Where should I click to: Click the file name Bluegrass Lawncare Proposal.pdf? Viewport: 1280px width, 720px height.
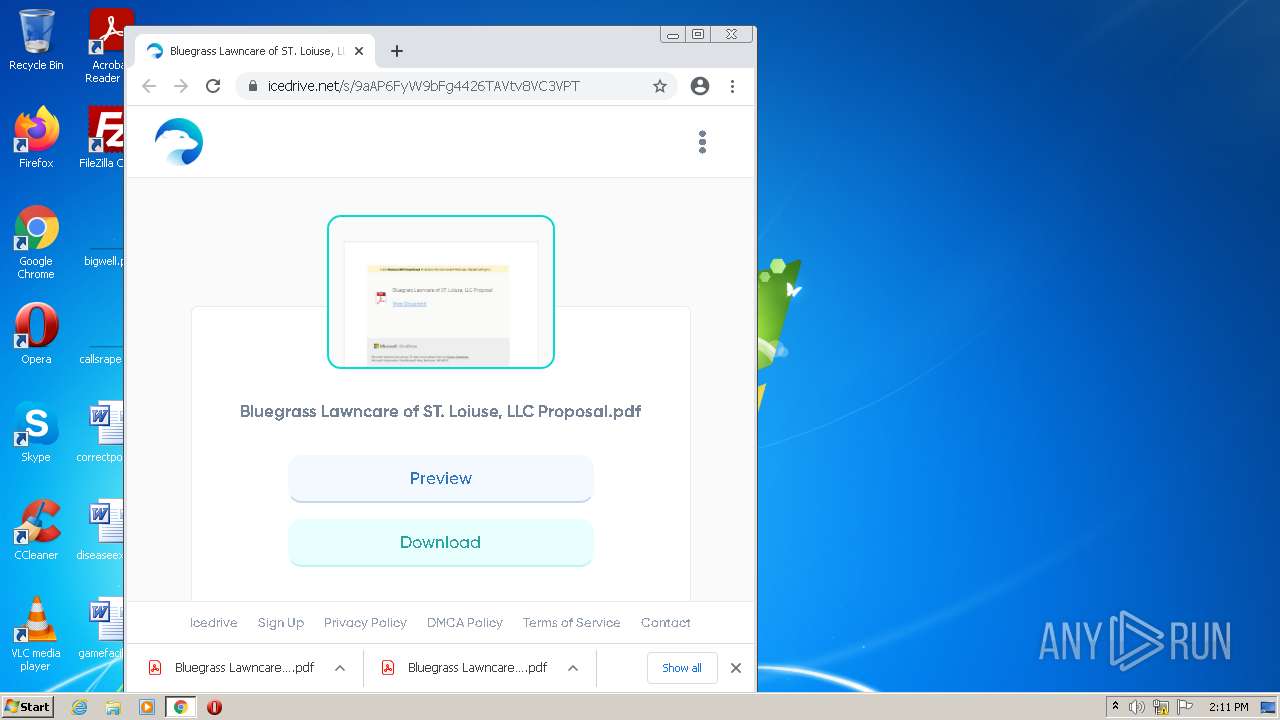tap(441, 411)
